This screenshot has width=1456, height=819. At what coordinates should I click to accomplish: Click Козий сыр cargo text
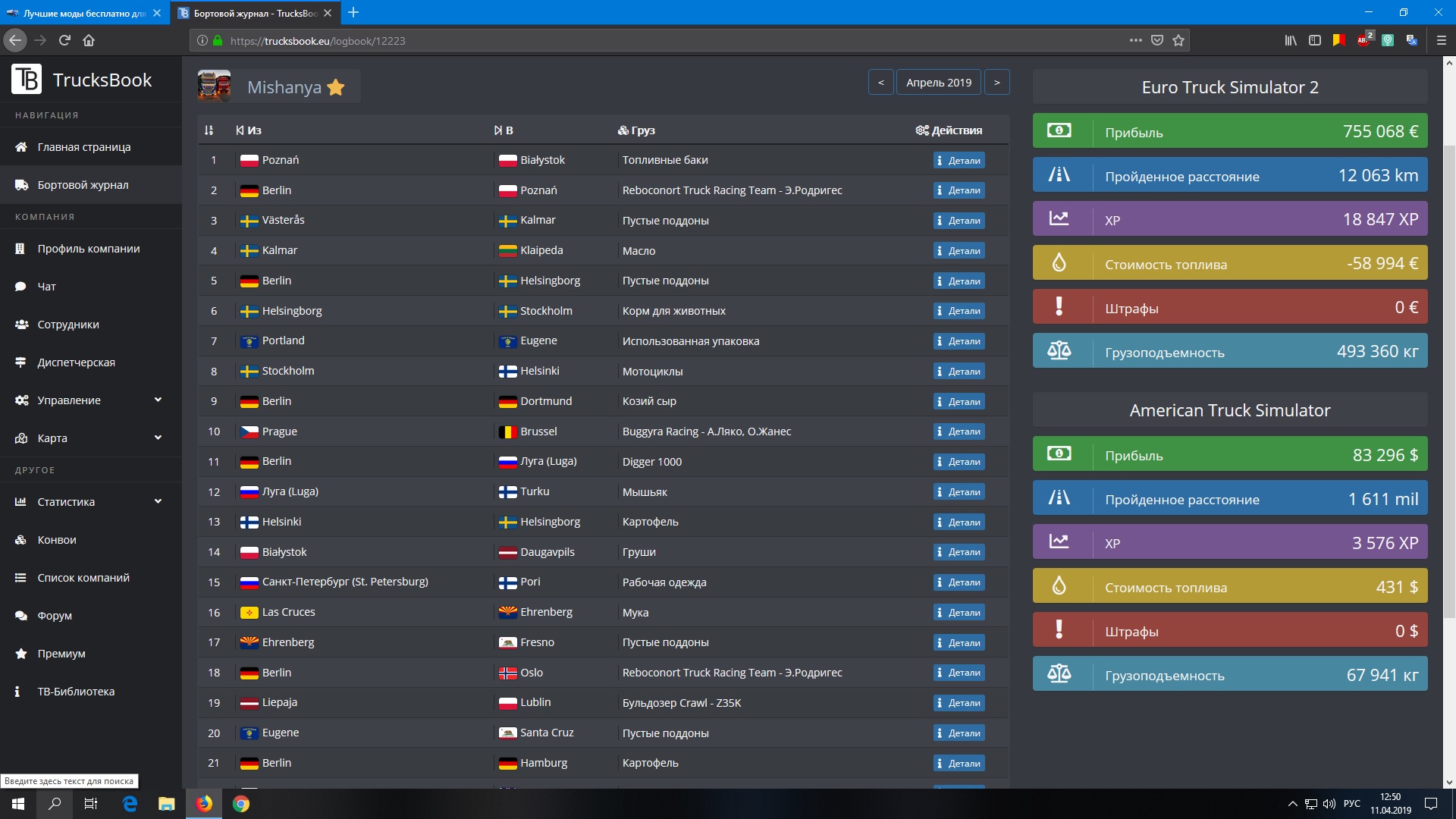649,401
